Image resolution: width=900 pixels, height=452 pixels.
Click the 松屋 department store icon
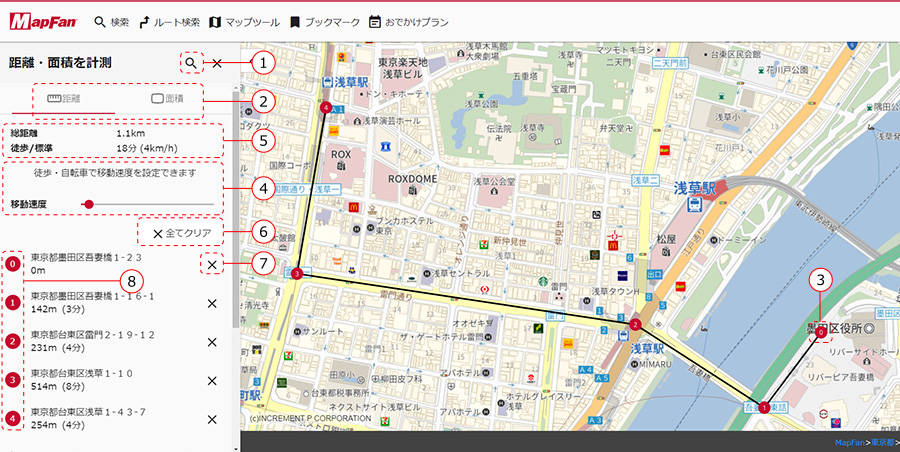pos(666,252)
